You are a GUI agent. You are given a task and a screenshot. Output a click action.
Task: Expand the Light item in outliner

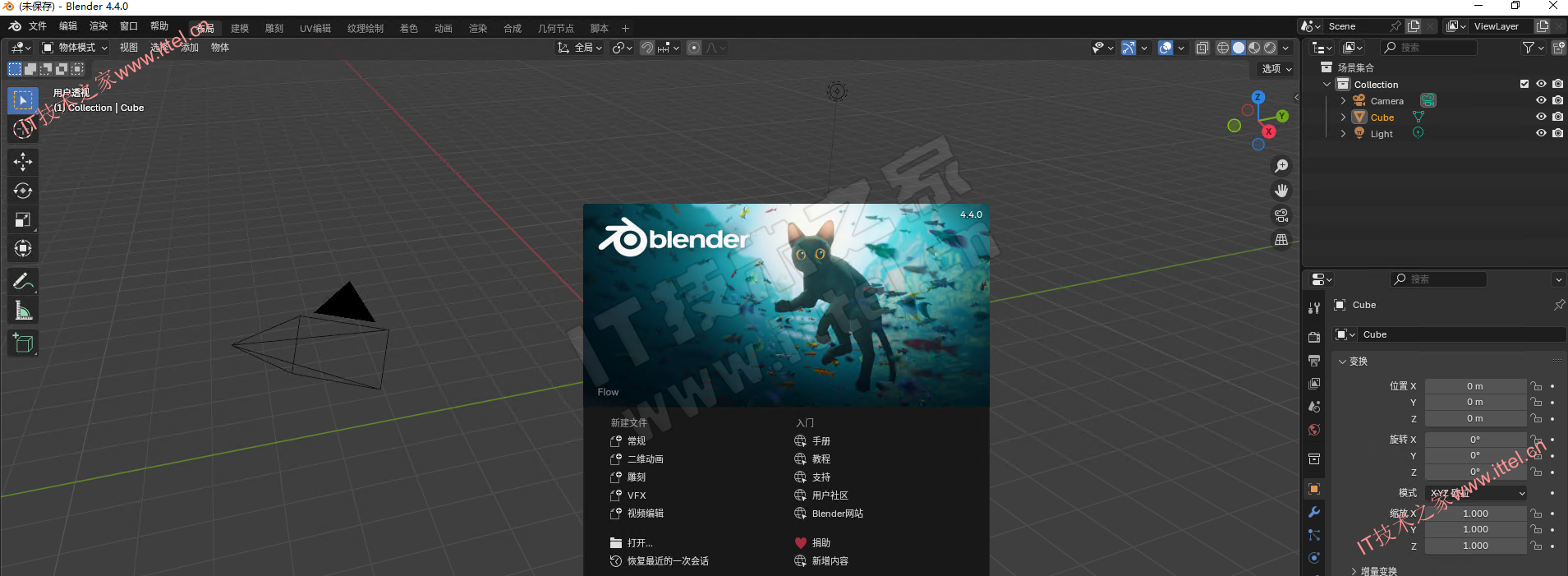1343,134
